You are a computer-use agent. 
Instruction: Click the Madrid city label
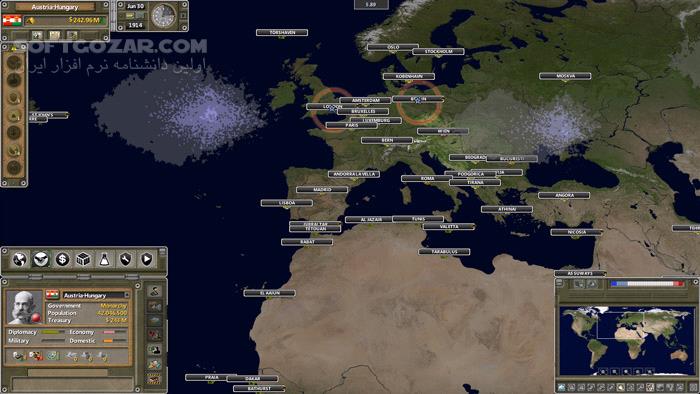(x=322, y=190)
